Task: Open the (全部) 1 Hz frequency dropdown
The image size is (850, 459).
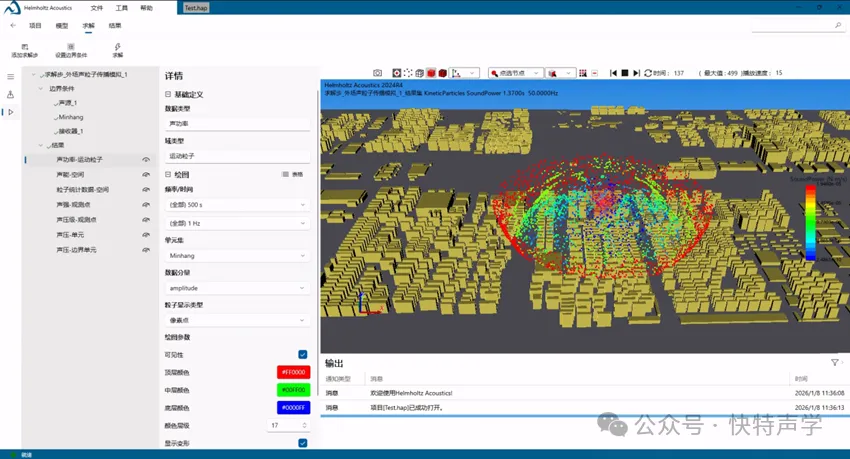Action: point(237,223)
